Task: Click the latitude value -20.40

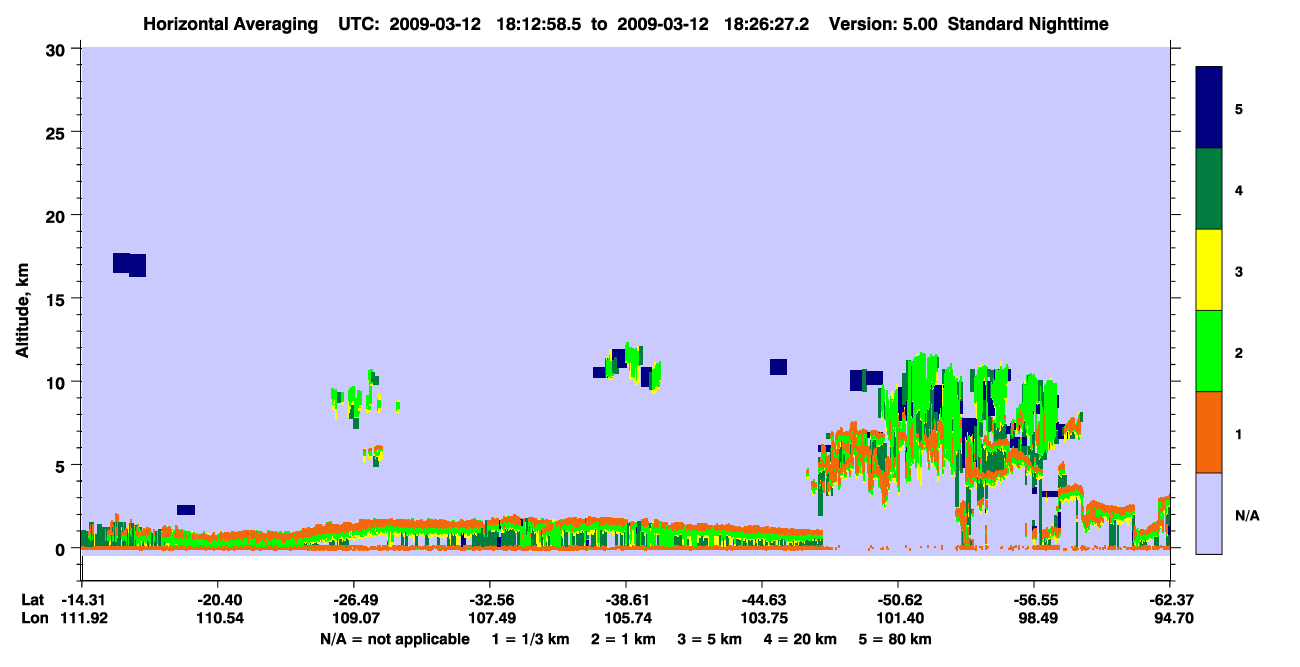Action: pos(218,600)
